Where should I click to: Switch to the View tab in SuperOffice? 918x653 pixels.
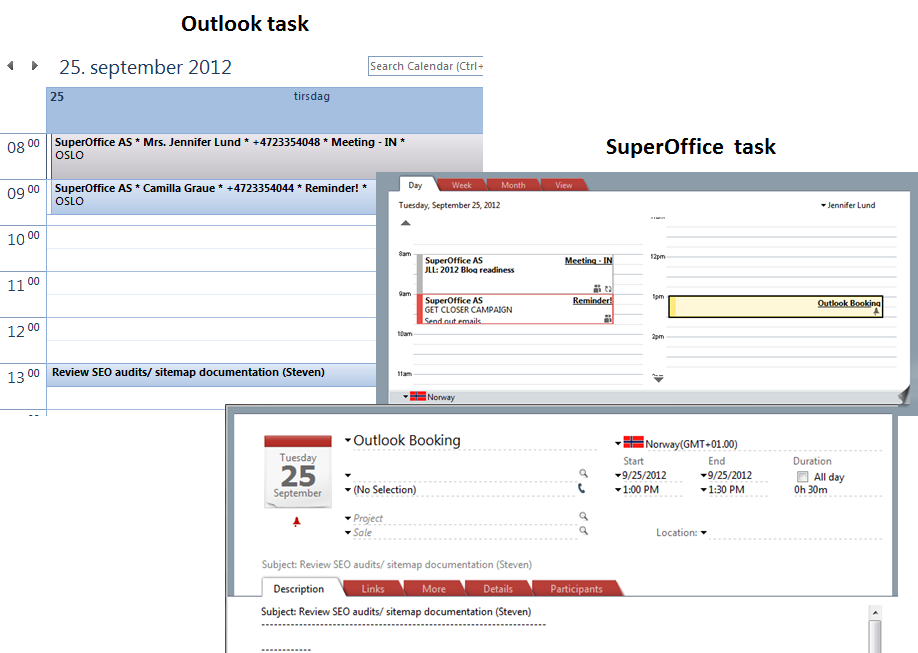(563, 185)
